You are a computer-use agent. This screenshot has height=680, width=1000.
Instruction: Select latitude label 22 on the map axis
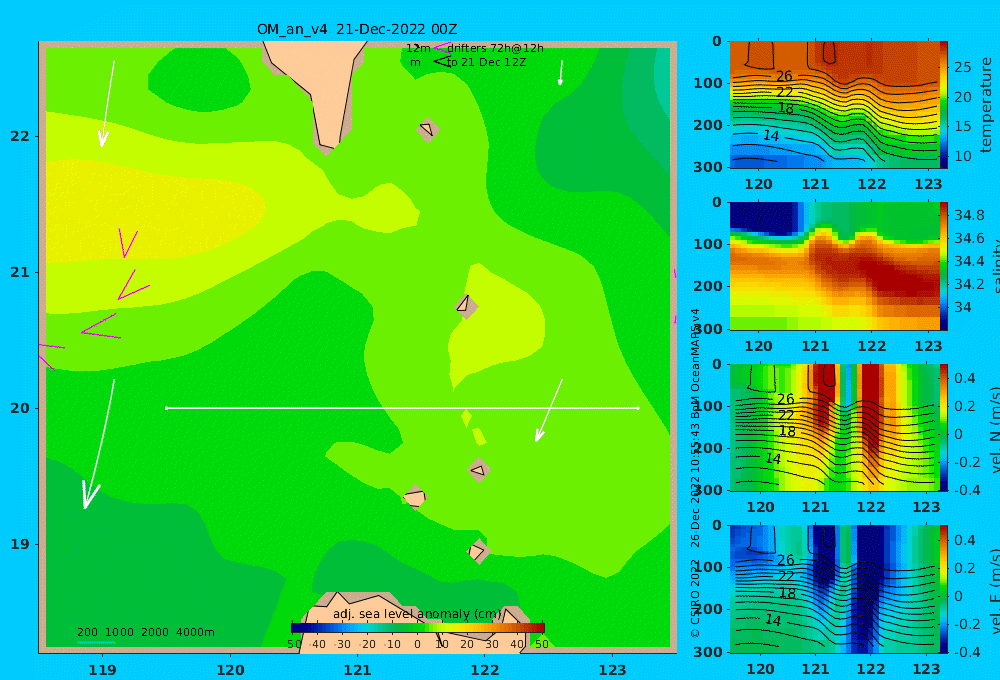pos(20,136)
